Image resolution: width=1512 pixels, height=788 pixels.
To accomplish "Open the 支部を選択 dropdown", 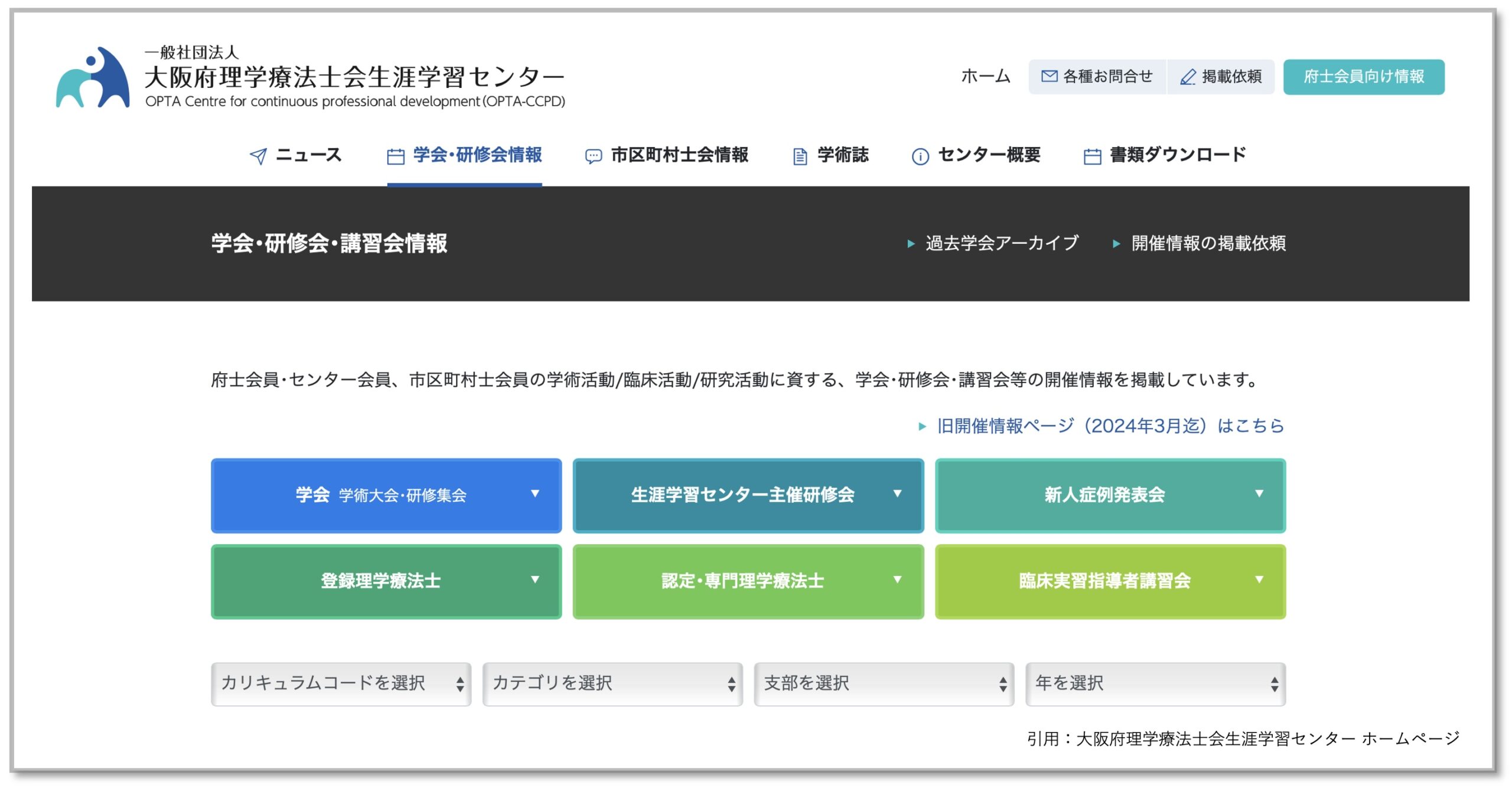I will 884,684.
